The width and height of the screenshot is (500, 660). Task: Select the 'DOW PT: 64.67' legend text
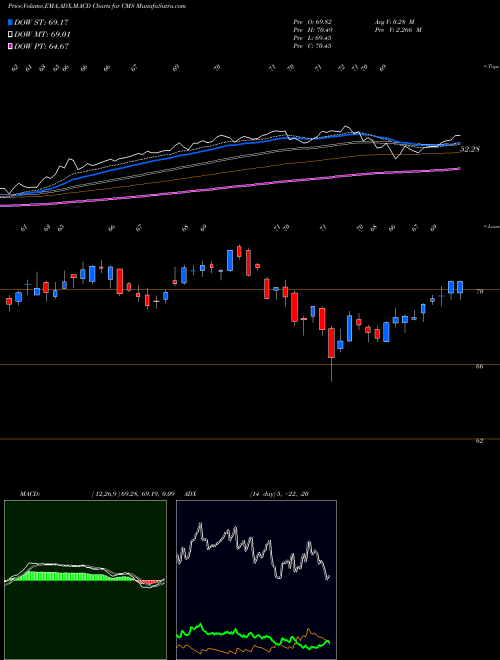click(42, 46)
